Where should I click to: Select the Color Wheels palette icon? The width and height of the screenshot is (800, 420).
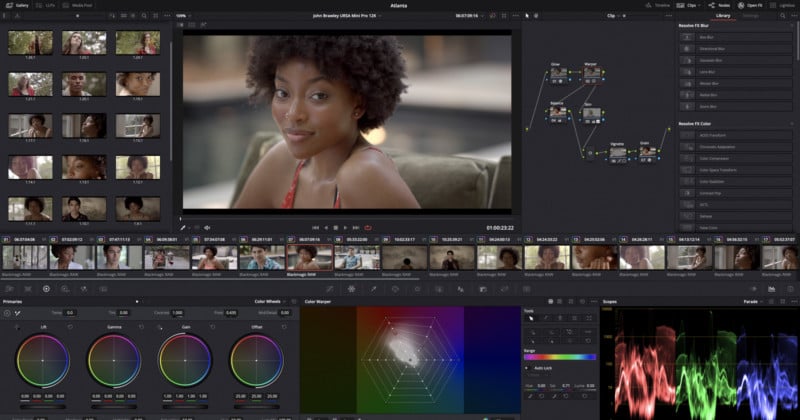(46, 289)
